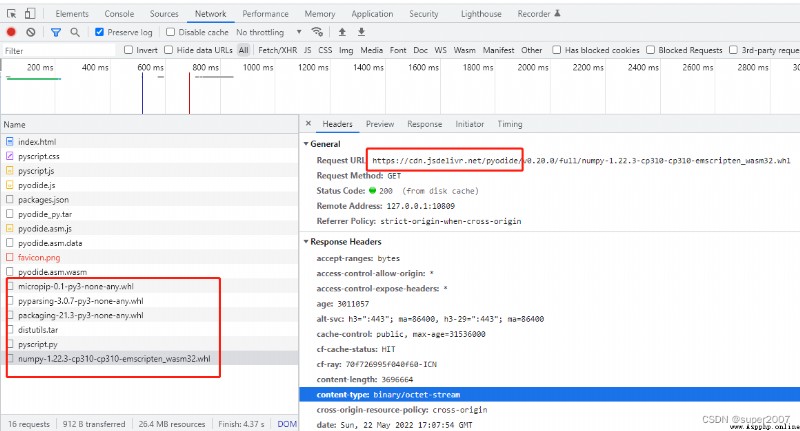Show the Response tab of request
This screenshot has width=800, height=431.
click(x=424, y=124)
